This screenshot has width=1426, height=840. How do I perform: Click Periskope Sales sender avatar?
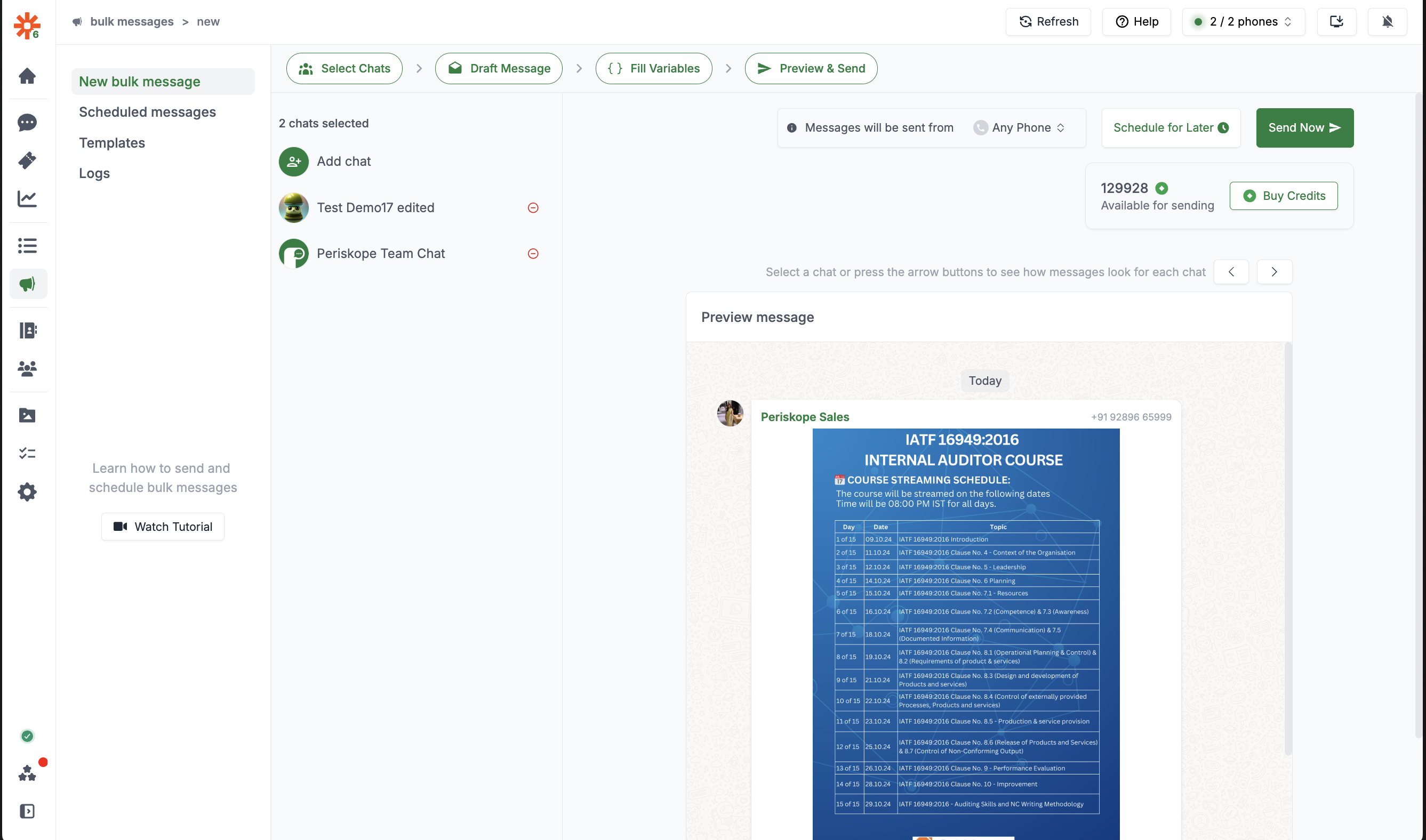730,413
